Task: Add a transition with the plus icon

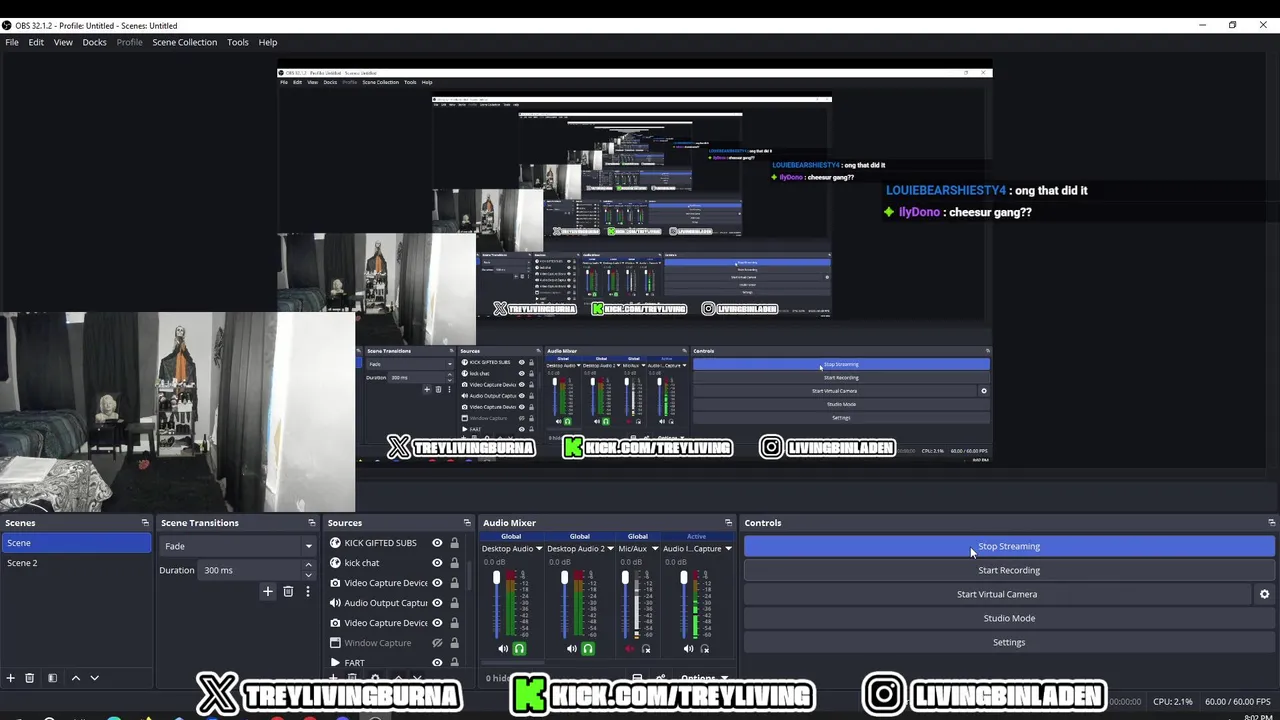Action: (267, 591)
